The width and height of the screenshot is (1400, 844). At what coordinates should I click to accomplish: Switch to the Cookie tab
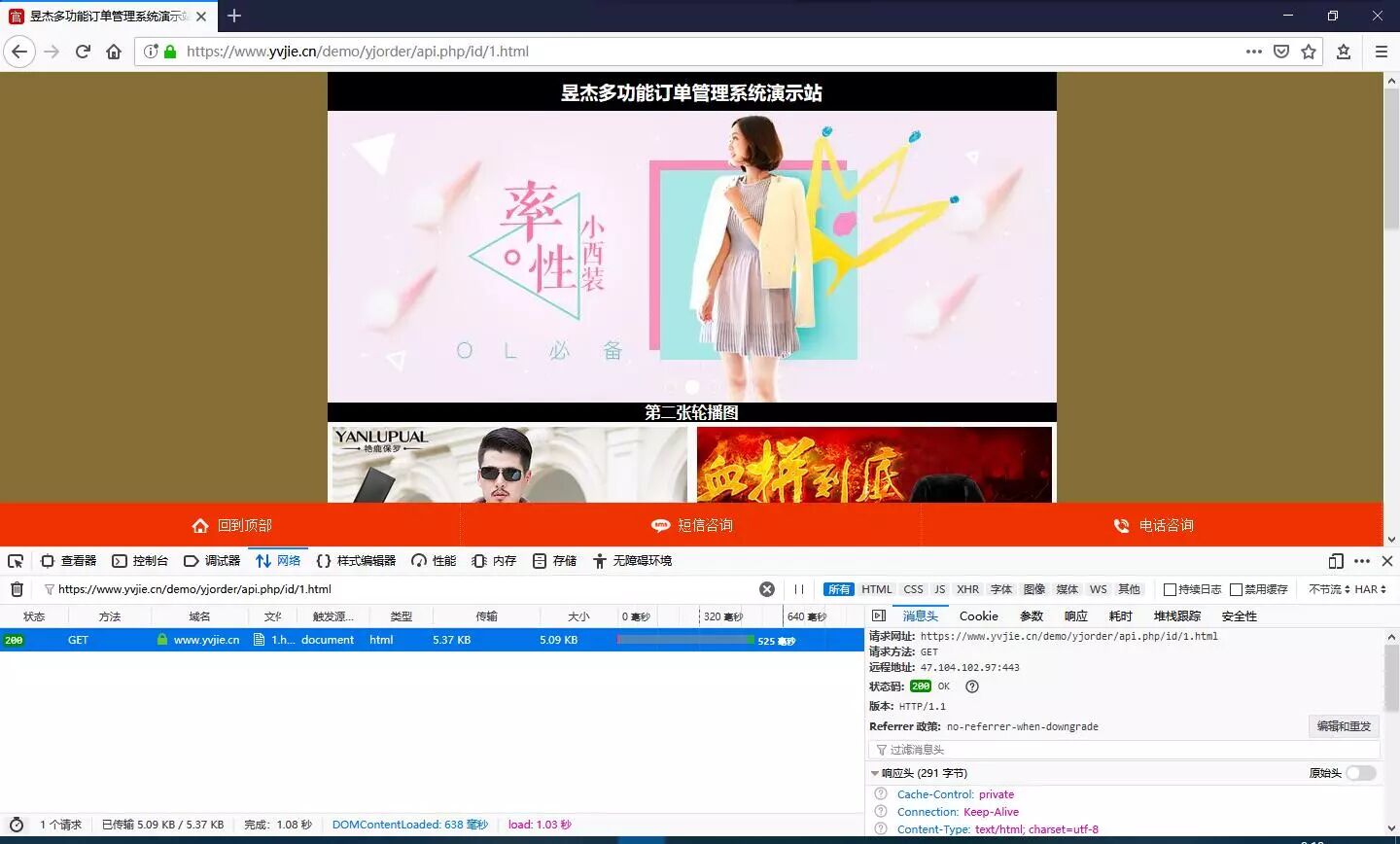[978, 615]
